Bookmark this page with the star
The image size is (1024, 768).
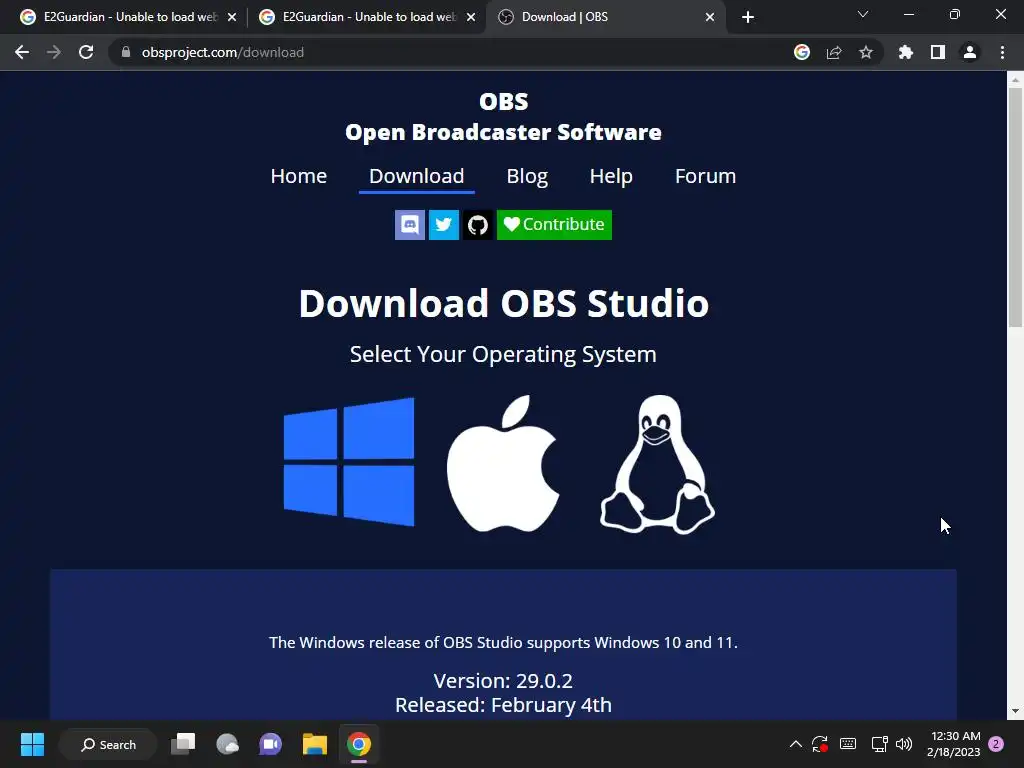point(866,52)
